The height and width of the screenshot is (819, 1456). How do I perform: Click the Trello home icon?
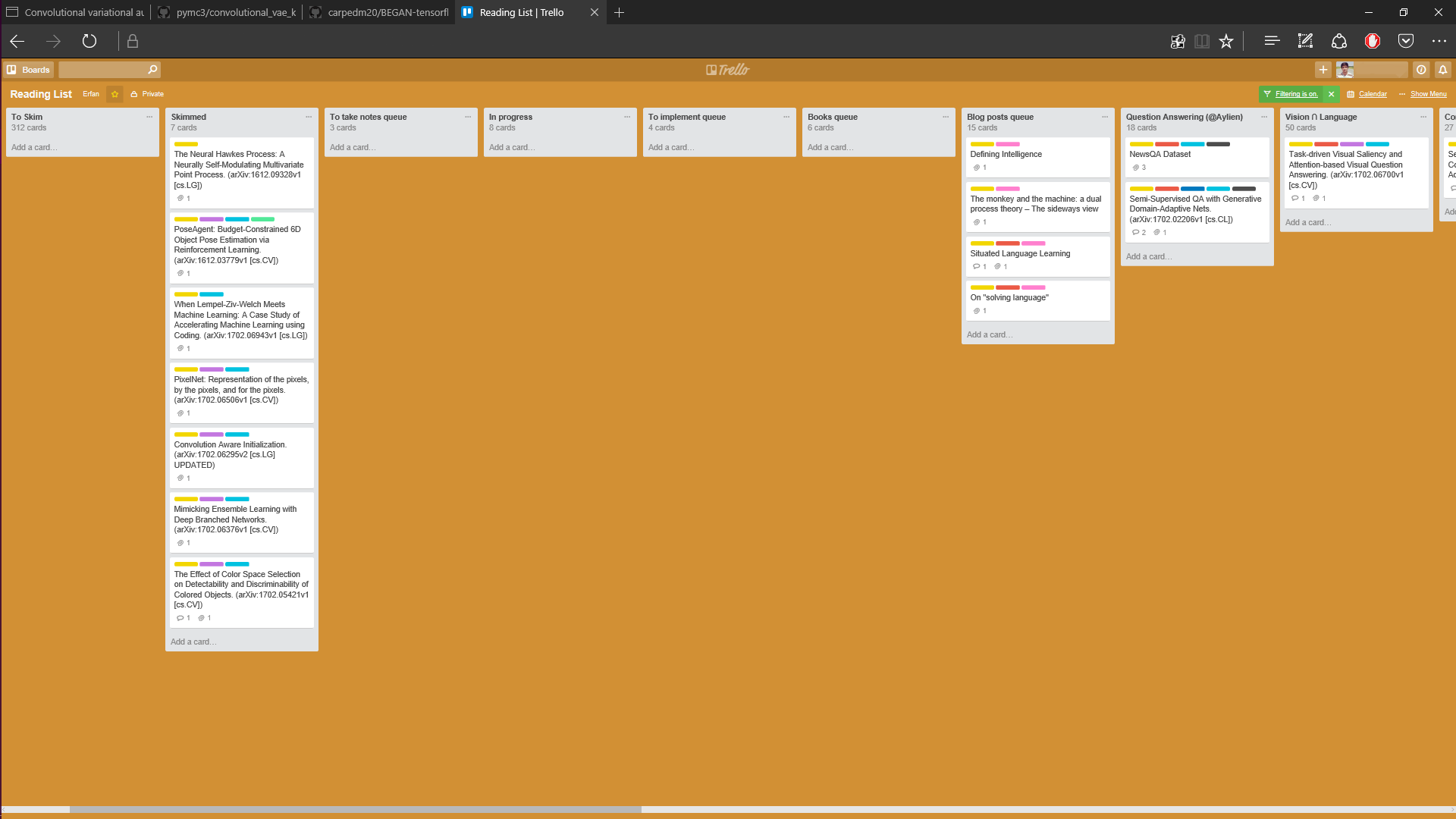(727, 69)
